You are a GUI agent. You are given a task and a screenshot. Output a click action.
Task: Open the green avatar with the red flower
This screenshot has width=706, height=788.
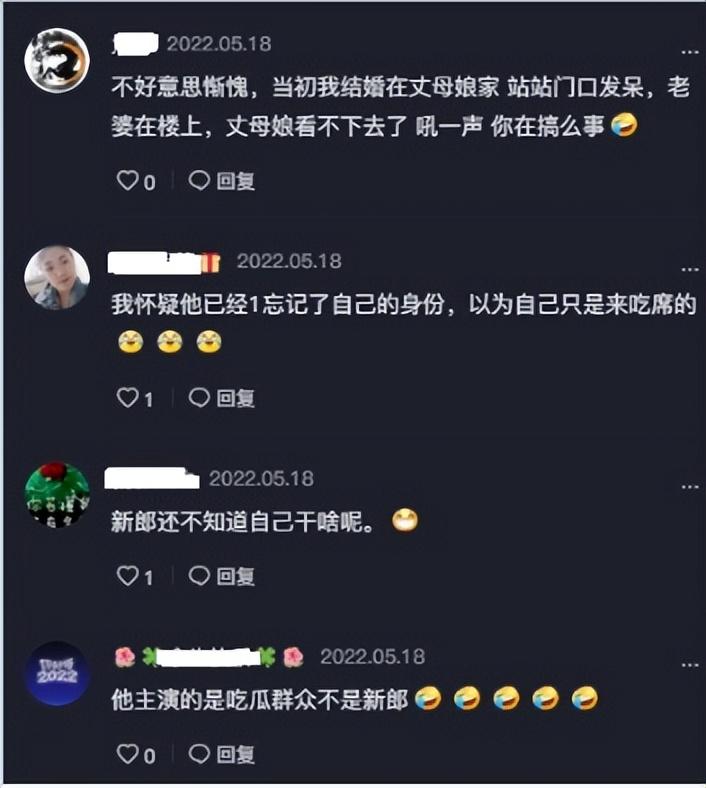point(57,495)
